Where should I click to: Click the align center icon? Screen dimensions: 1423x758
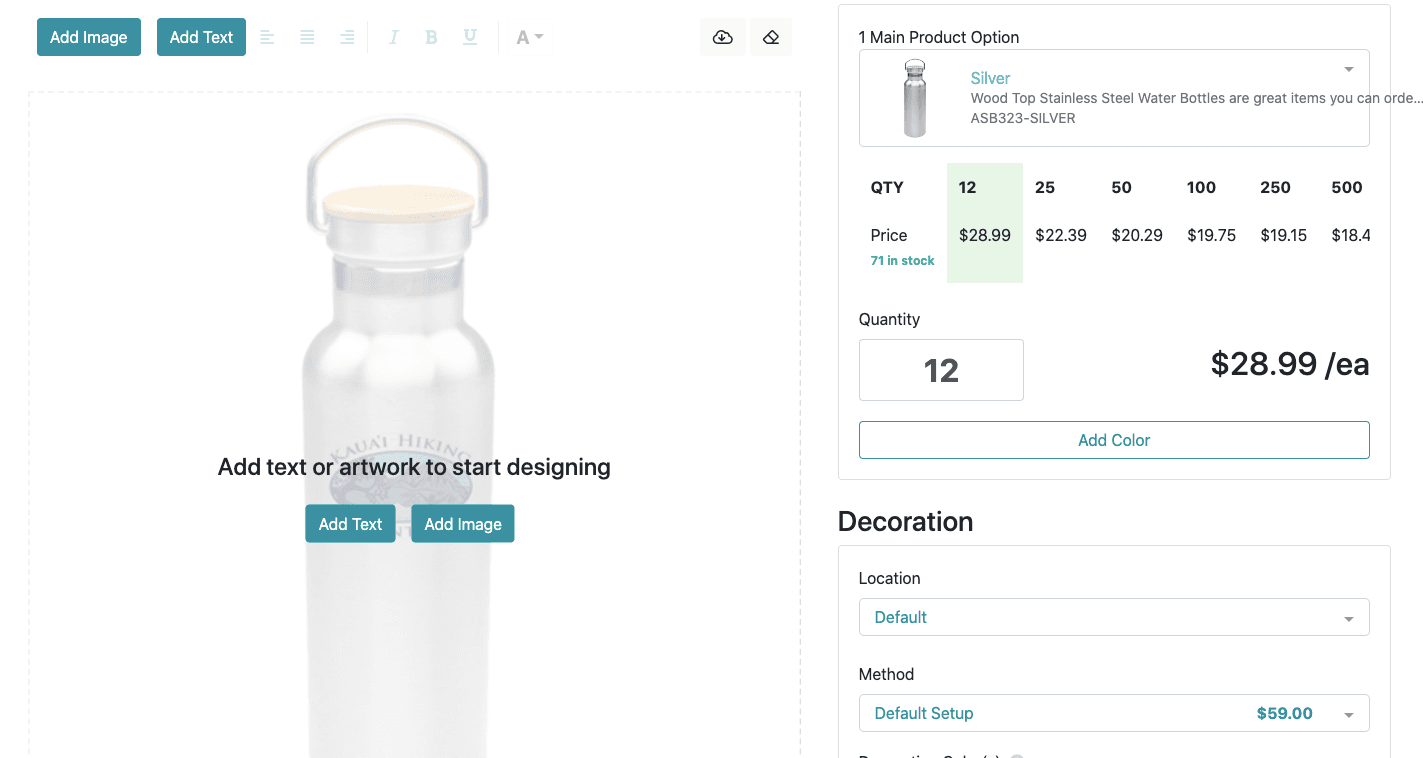307,37
